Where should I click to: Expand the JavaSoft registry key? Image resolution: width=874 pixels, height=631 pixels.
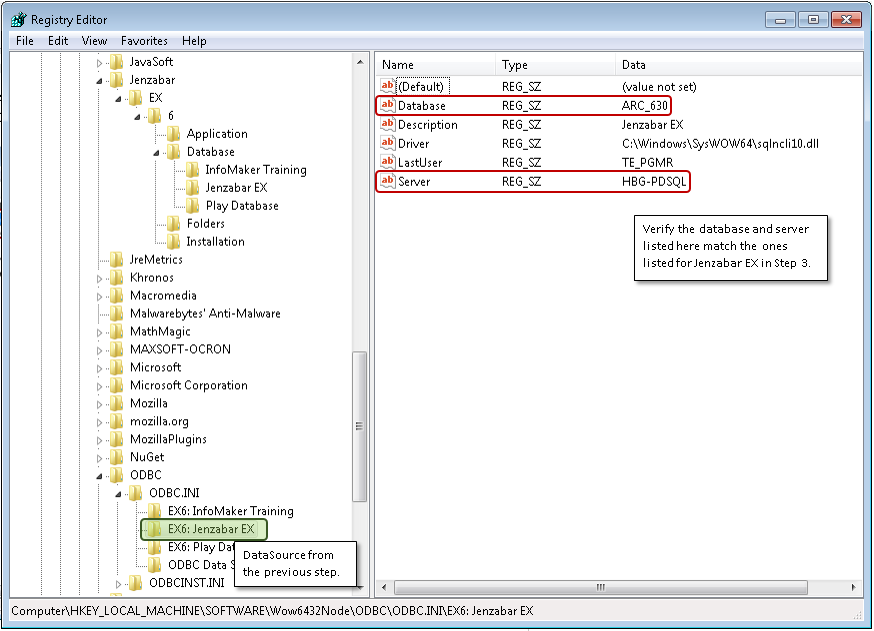coord(99,62)
